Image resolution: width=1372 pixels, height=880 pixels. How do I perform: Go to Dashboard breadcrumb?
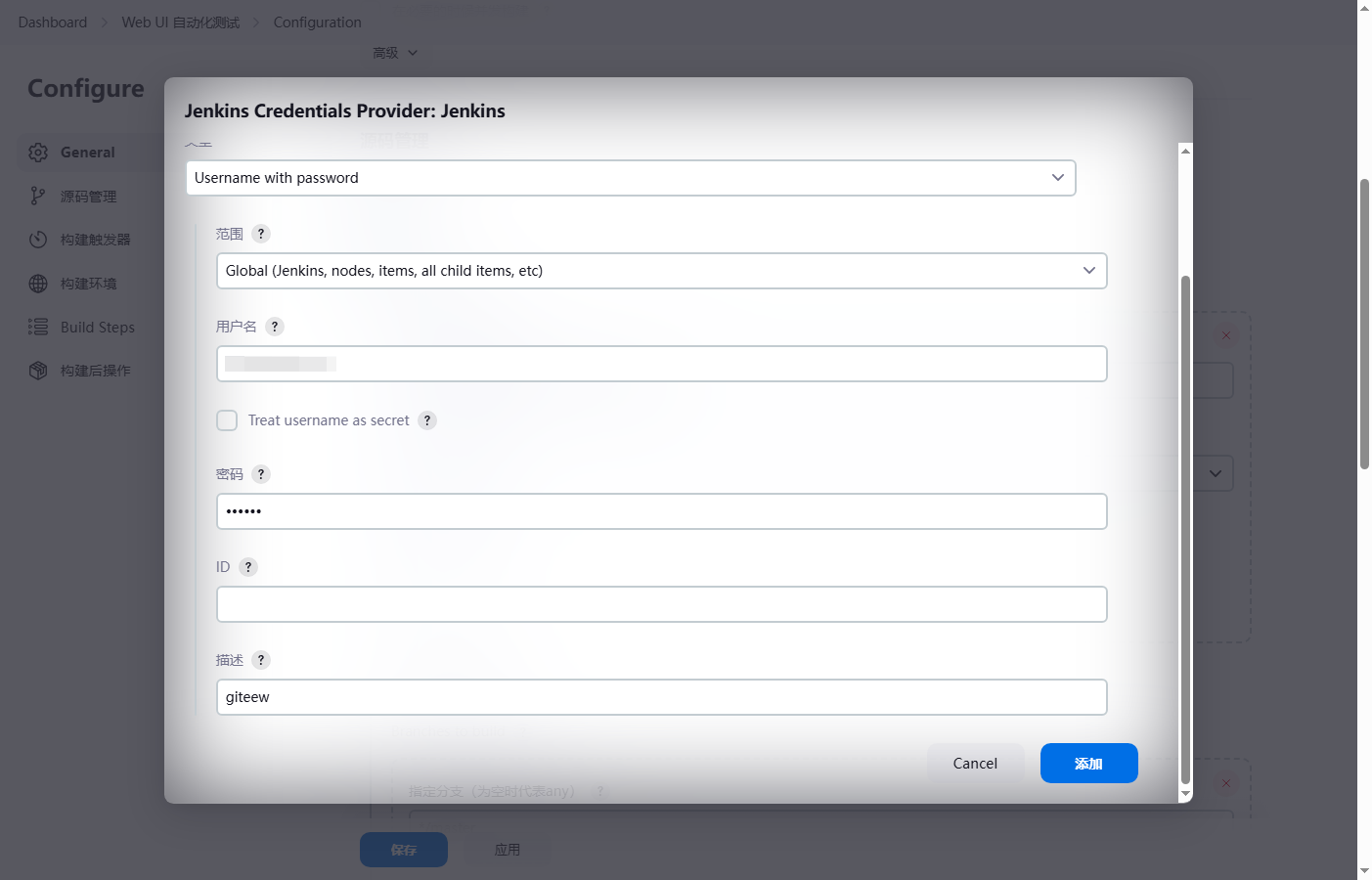[53, 22]
